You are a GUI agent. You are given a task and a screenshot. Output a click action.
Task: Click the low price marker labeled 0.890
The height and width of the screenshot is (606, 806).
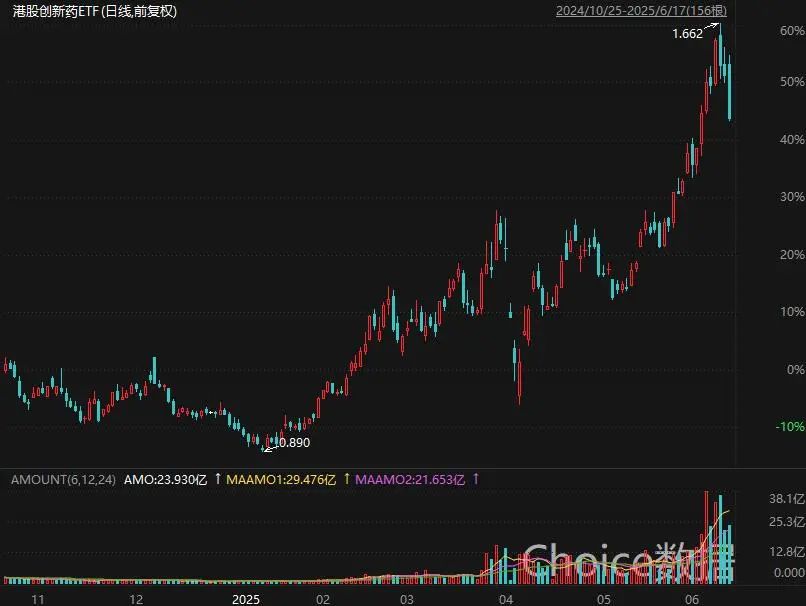pyautogui.click(x=293, y=441)
